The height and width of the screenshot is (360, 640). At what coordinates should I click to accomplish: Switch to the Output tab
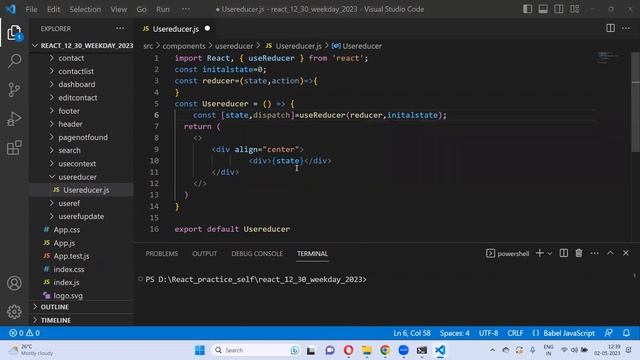tap(204, 253)
